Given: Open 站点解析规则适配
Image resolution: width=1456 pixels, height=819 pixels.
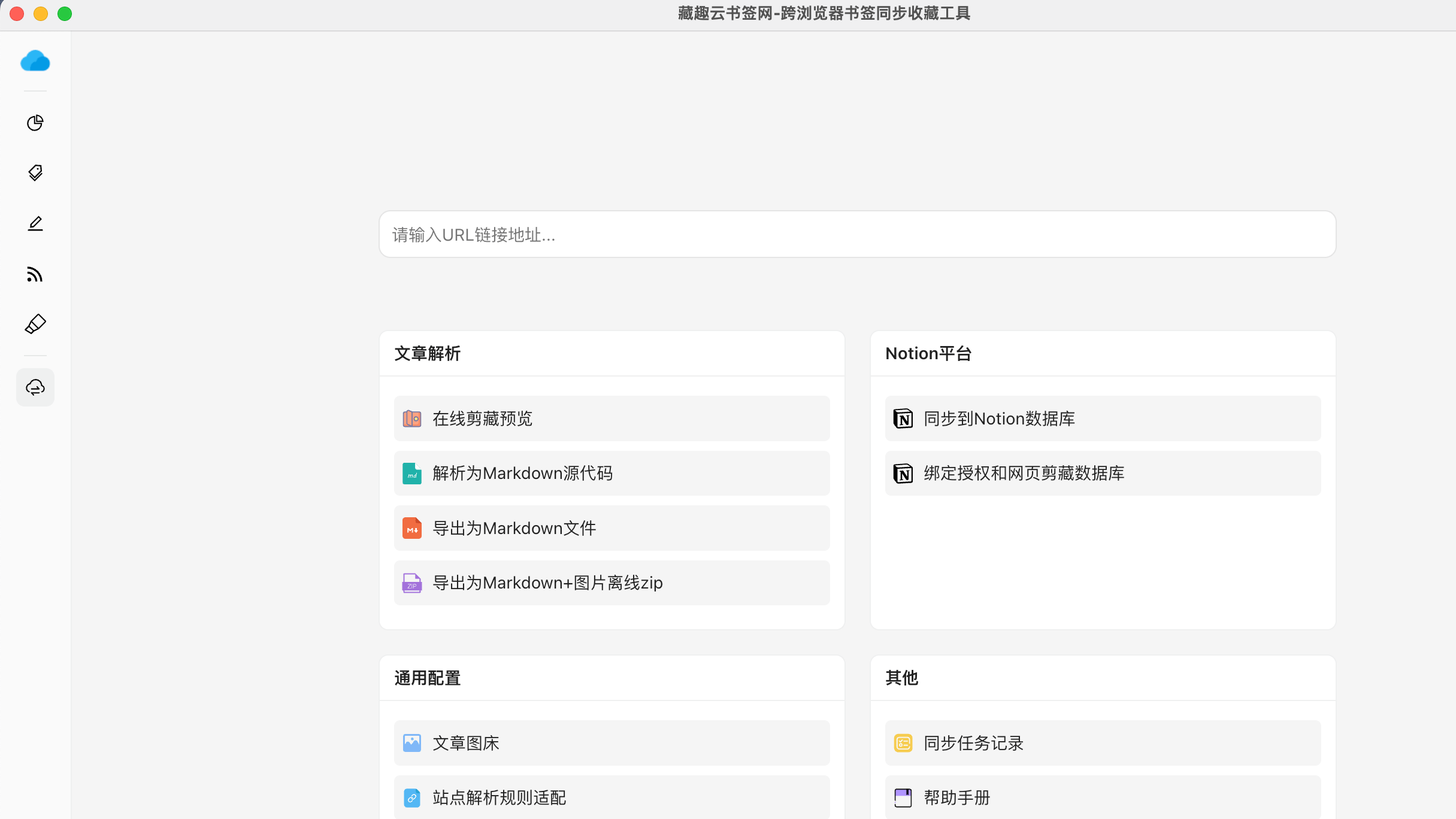Looking at the screenshot, I should [612, 797].
